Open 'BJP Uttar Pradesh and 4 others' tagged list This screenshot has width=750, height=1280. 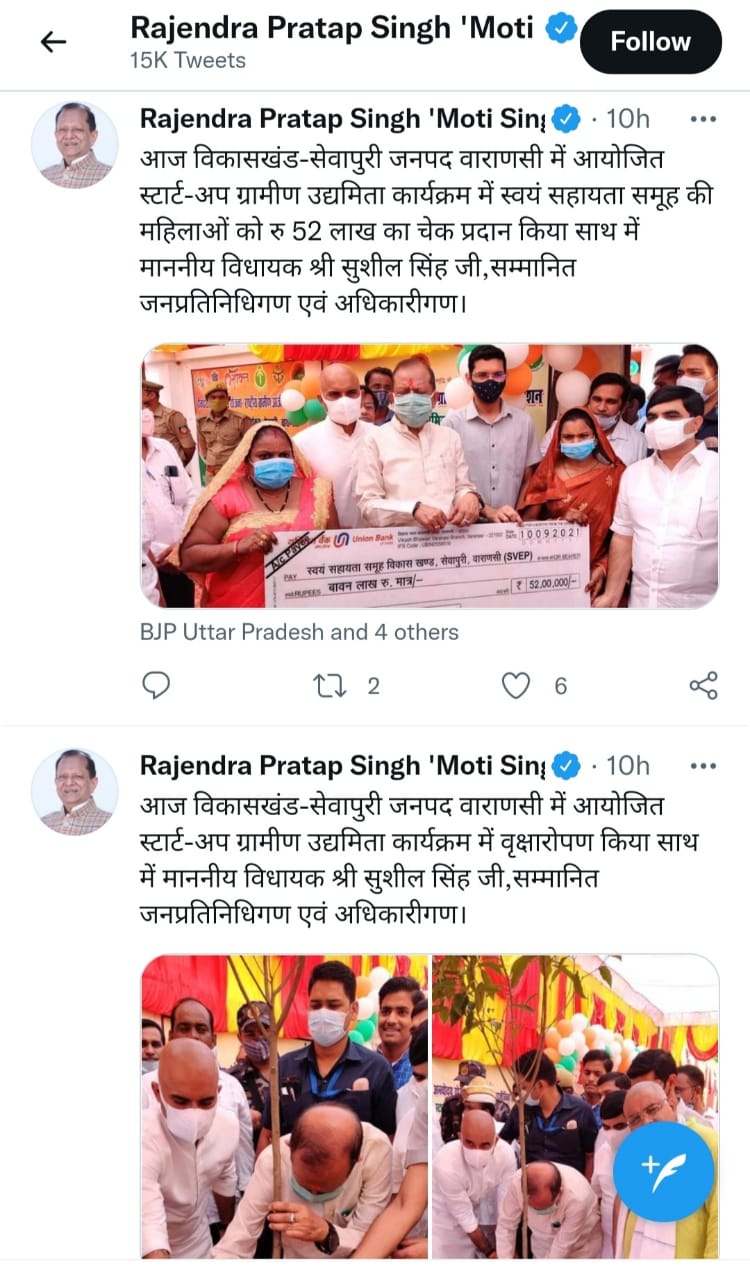pos(300,632)
